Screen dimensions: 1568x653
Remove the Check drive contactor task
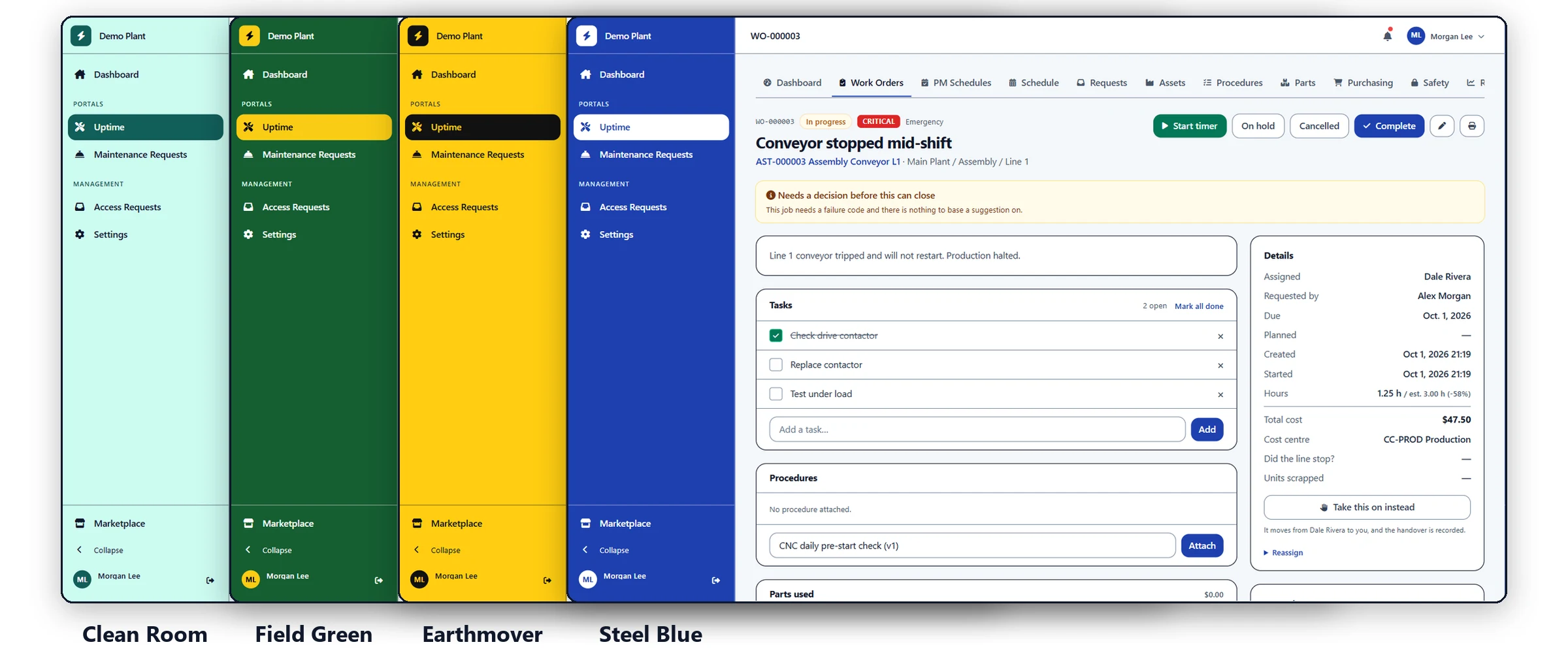pos(1220,336)
